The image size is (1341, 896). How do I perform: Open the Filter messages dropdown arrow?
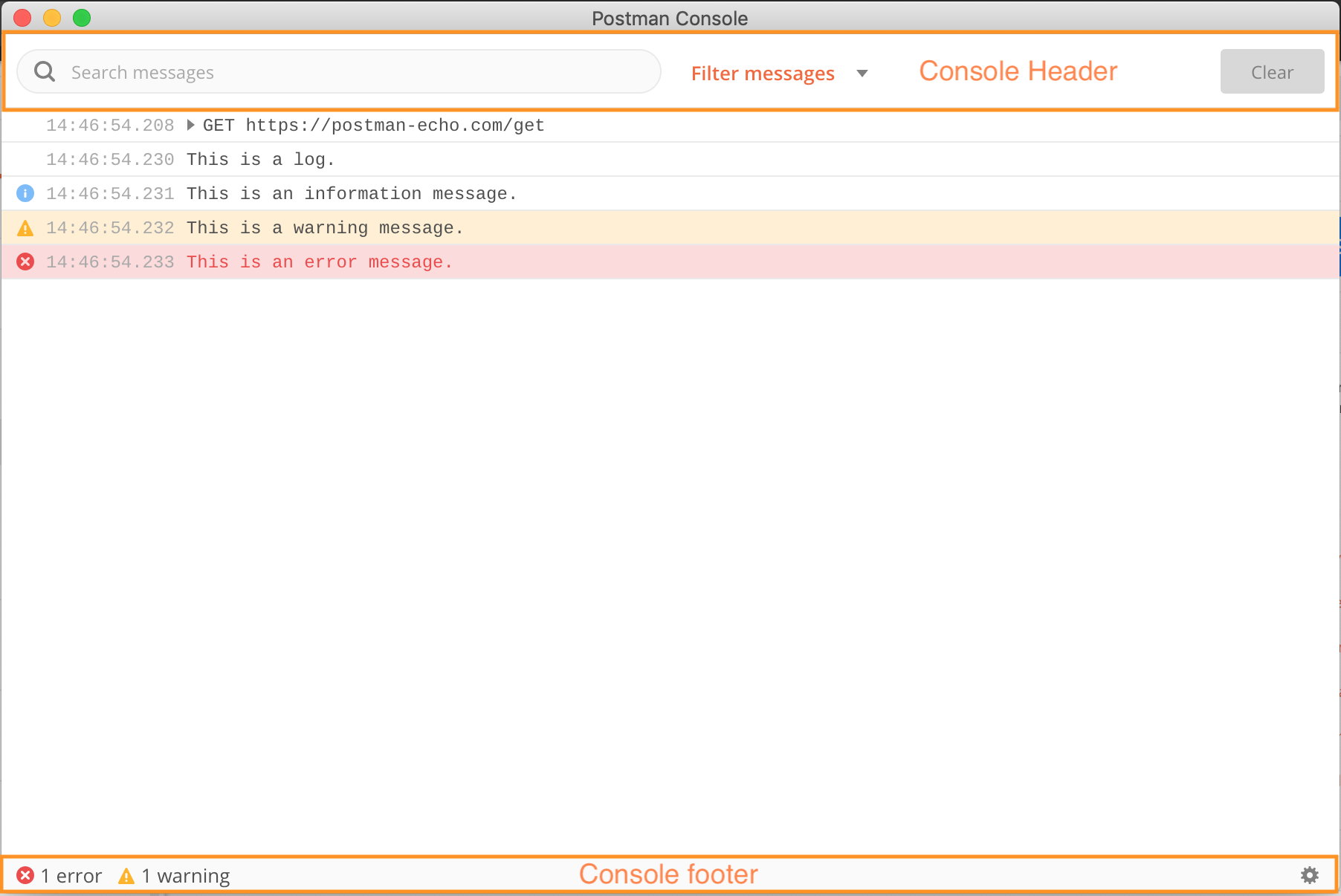pyautogui.click(x=862, y=73)
